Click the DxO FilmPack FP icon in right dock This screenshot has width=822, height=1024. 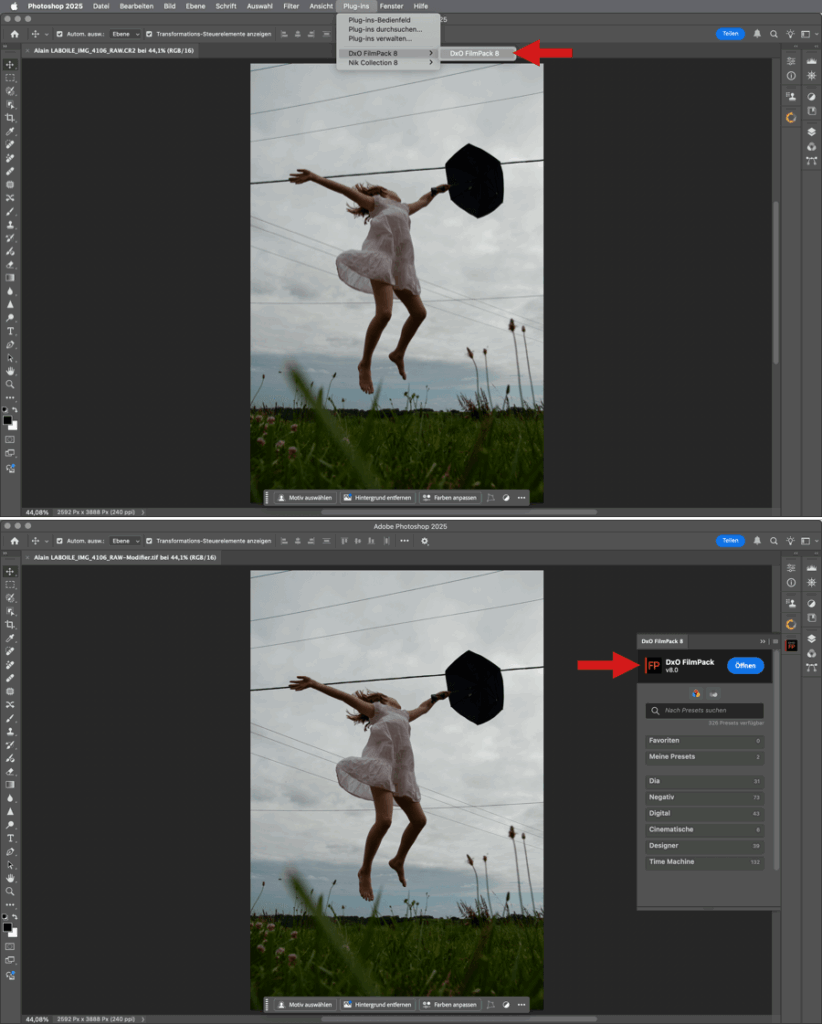pos(791,646)
